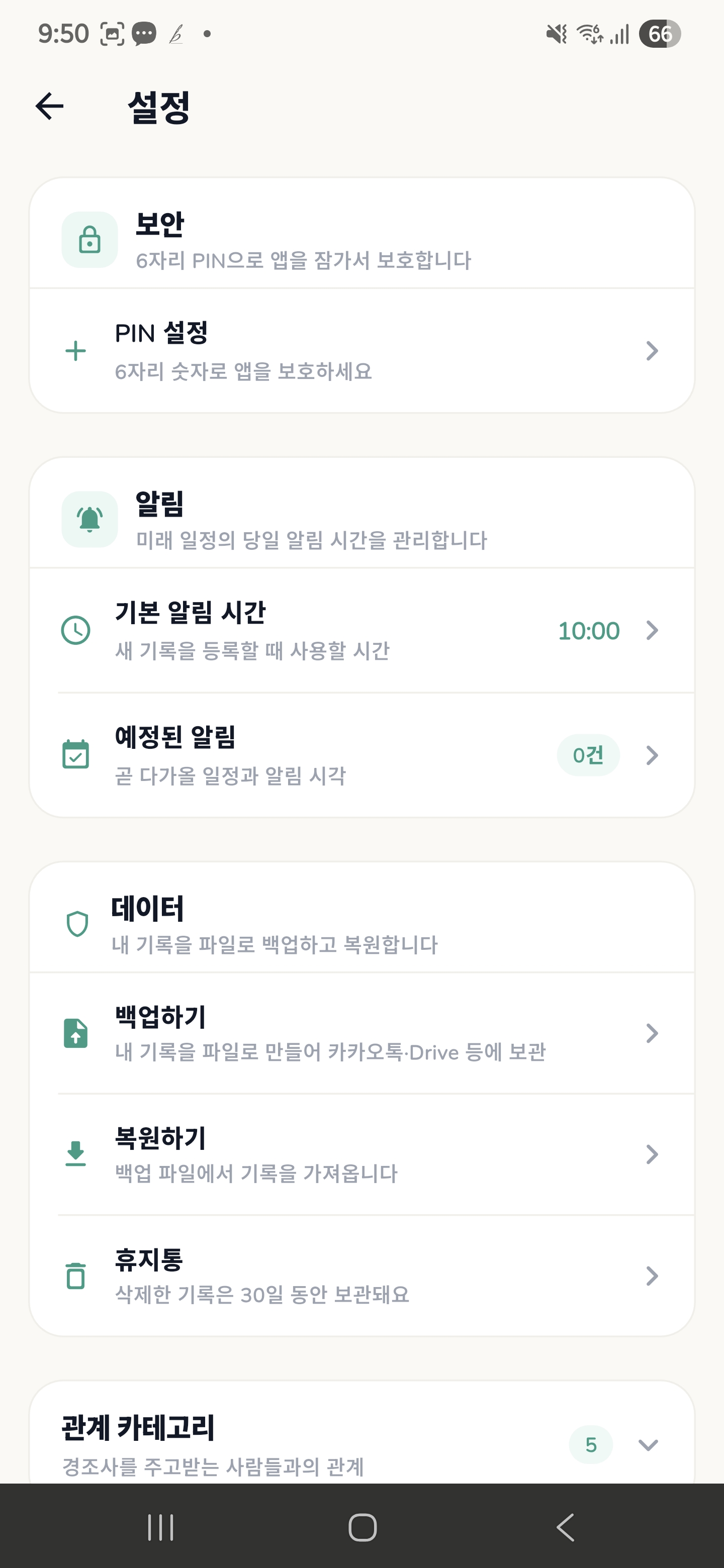Tap the calendar check icon for 예정된 알림

[x=75, y=755]
